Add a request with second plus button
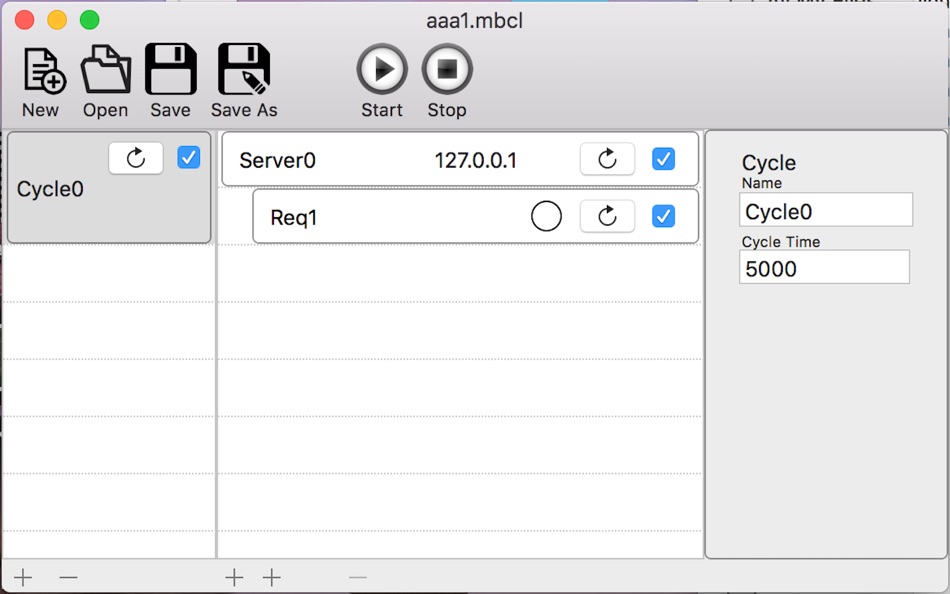Image resolution: width=950 pixels, height=594 pixels. pyautogui.click(x=271, y=578)
